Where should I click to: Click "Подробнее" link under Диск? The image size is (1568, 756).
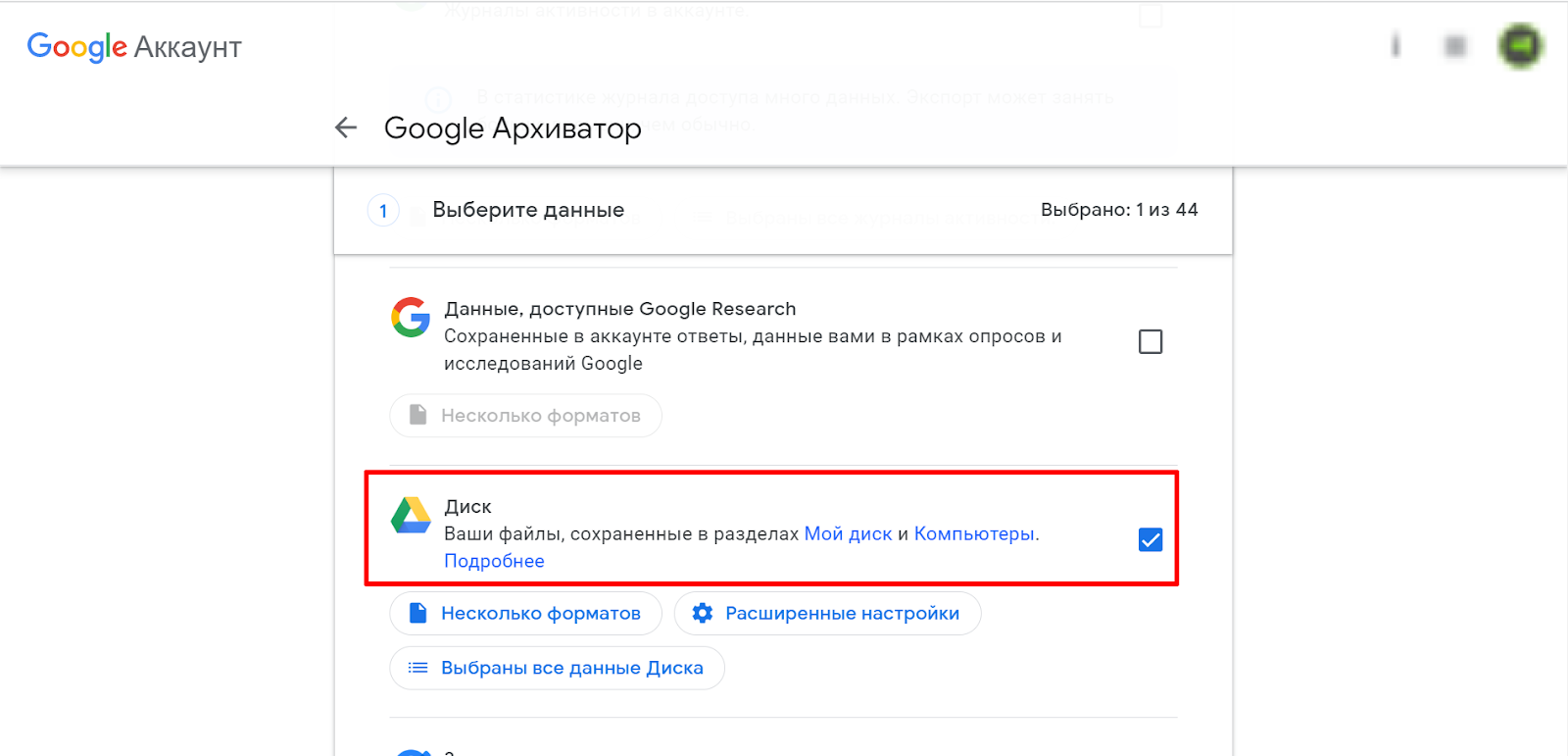[x=494, y=561]
